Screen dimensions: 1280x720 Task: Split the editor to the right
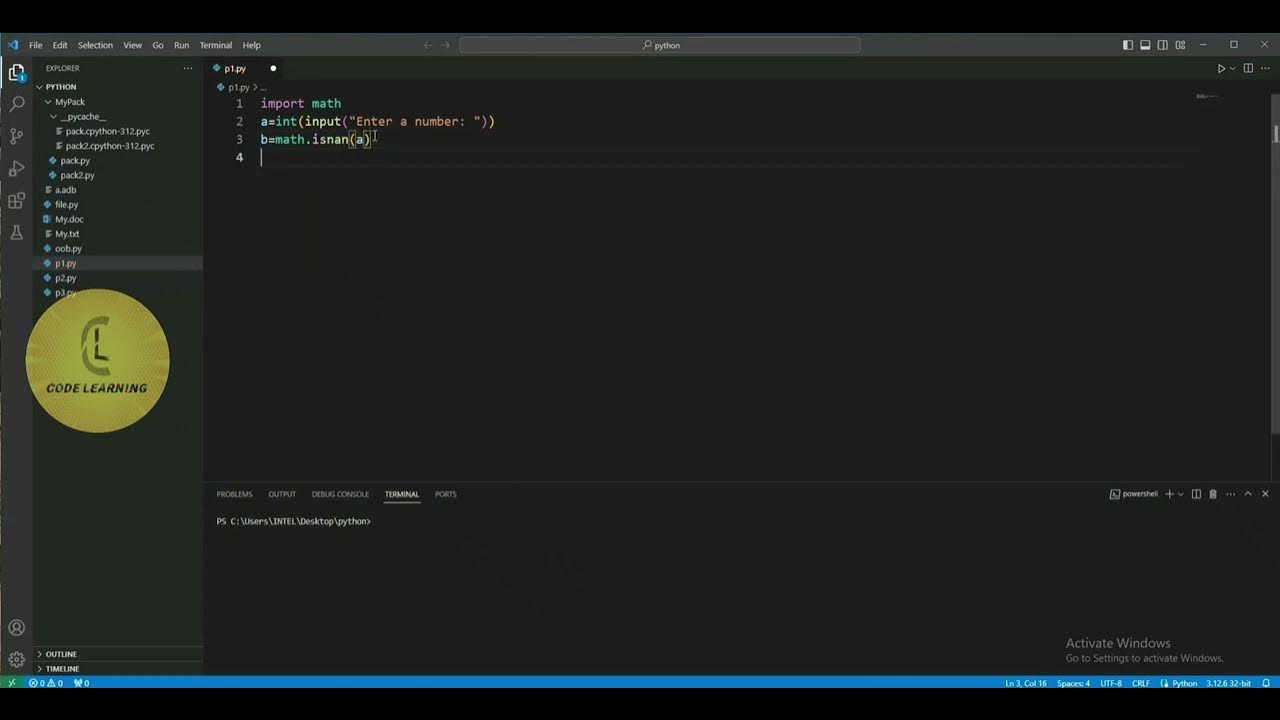(1246, 68)
